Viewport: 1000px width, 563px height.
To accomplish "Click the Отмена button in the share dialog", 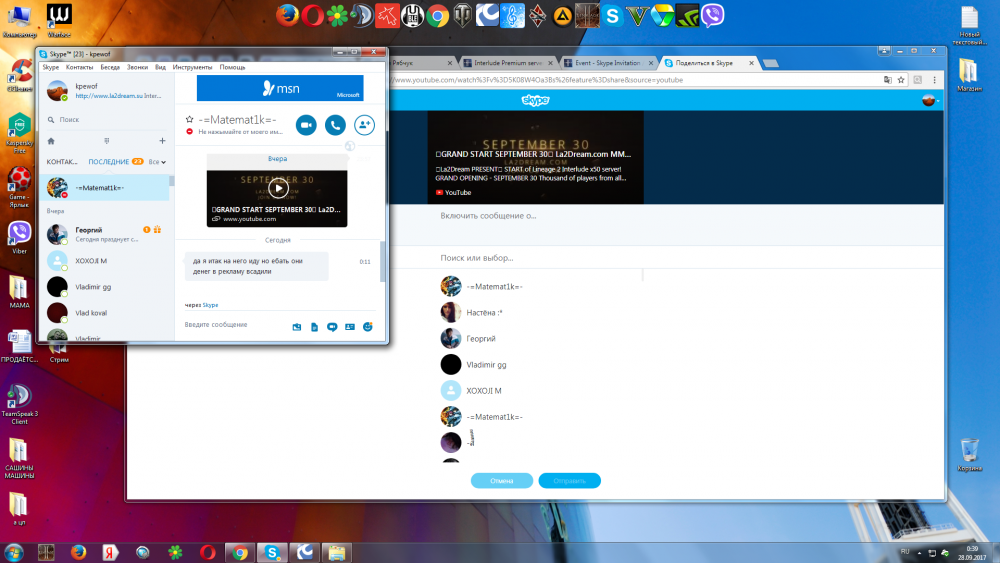I will 501,481.
